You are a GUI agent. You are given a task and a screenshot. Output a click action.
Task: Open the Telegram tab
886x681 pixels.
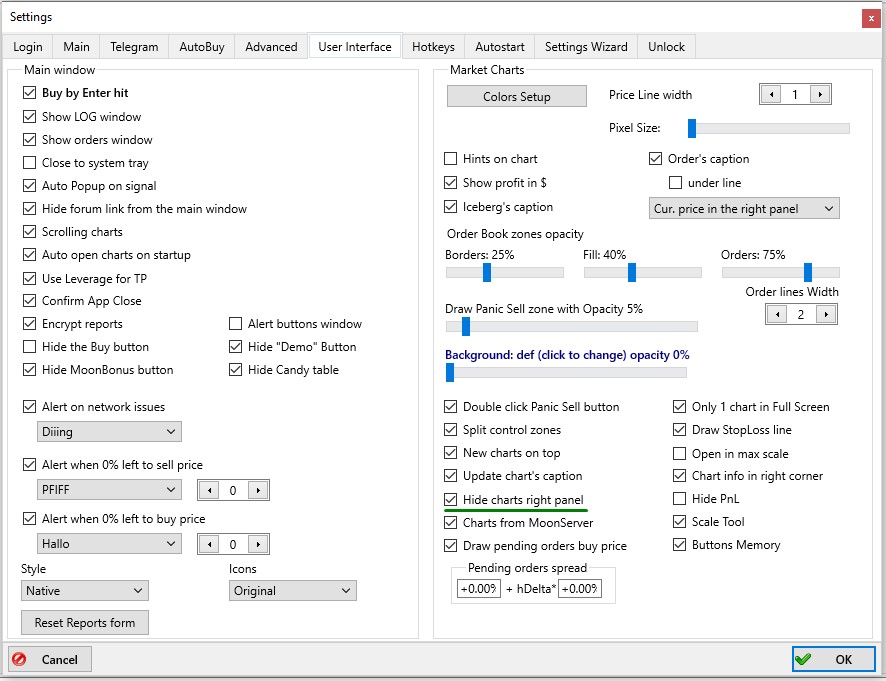pos(134,47)
